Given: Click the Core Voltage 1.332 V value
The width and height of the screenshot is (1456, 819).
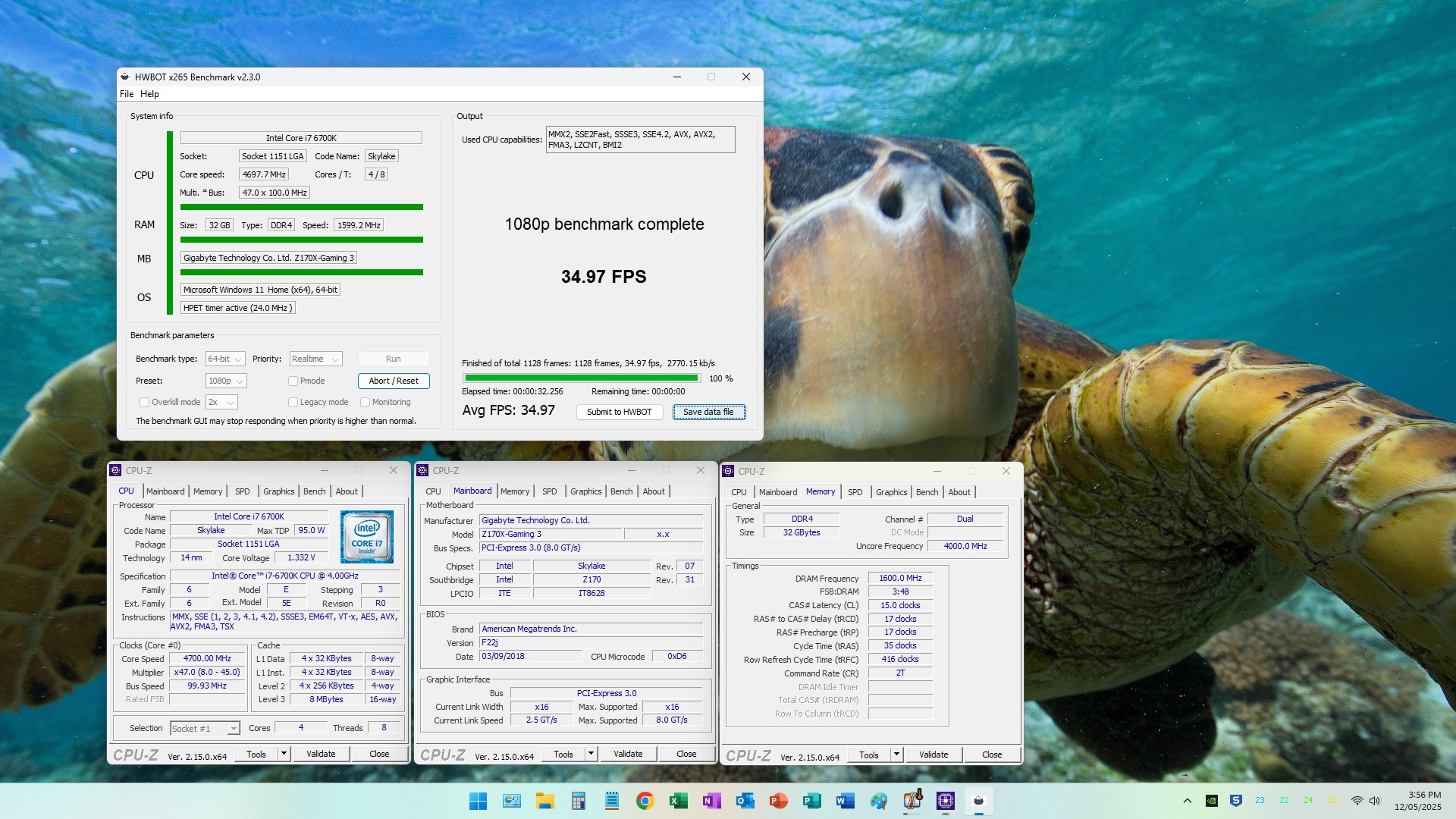Looking at the screenshot, I should coord(301,557).
